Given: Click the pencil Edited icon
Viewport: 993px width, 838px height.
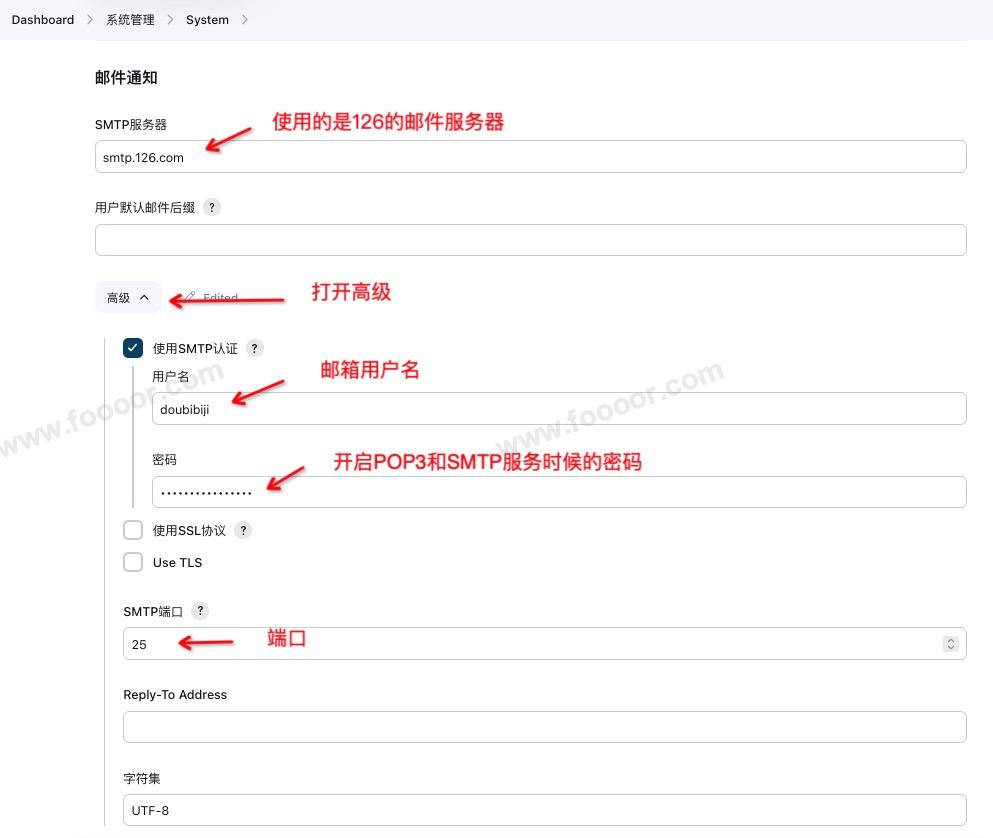Looking at the screenshot, I should click(190, 298).
